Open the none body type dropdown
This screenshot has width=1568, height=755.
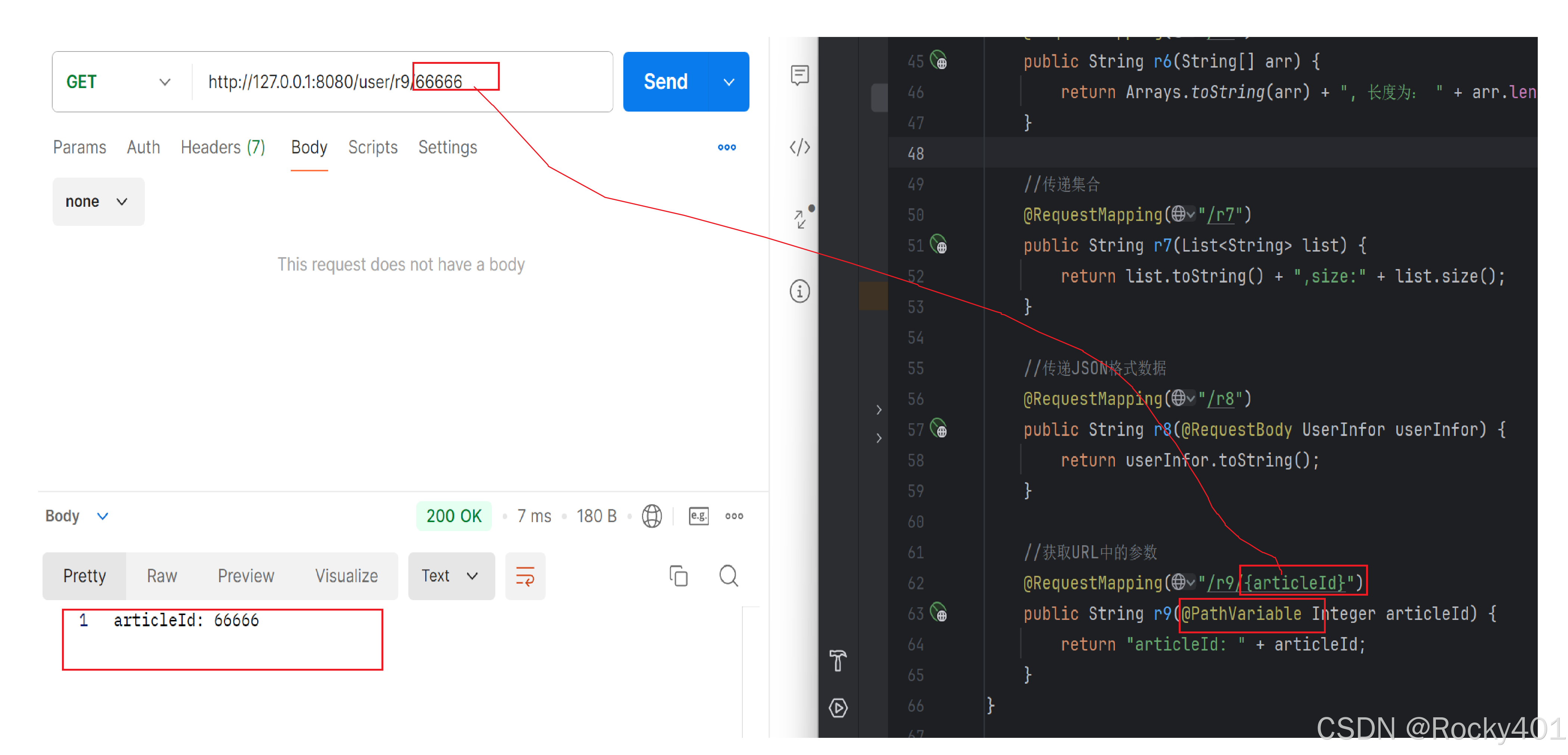coord(98,202)
